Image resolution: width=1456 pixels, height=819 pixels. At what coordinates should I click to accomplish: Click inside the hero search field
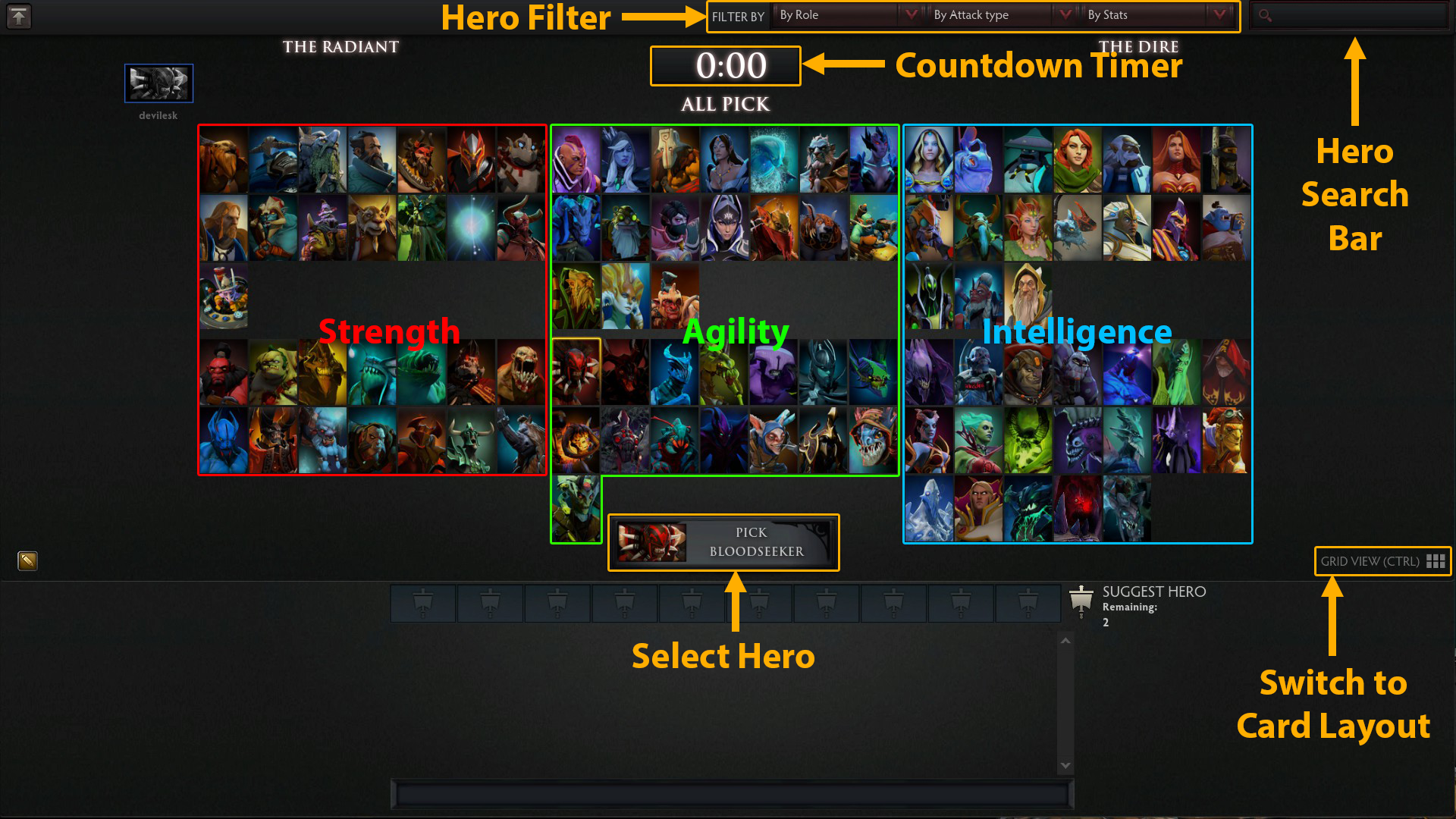coord(1351,15)
